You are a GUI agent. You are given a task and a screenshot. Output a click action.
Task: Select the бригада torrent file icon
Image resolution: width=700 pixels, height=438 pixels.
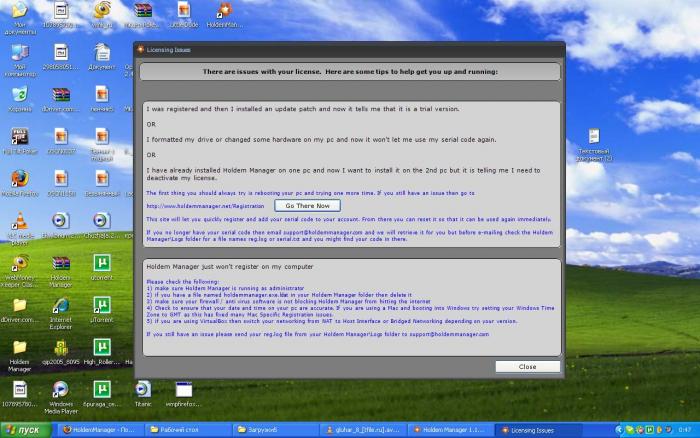point(102,394)
